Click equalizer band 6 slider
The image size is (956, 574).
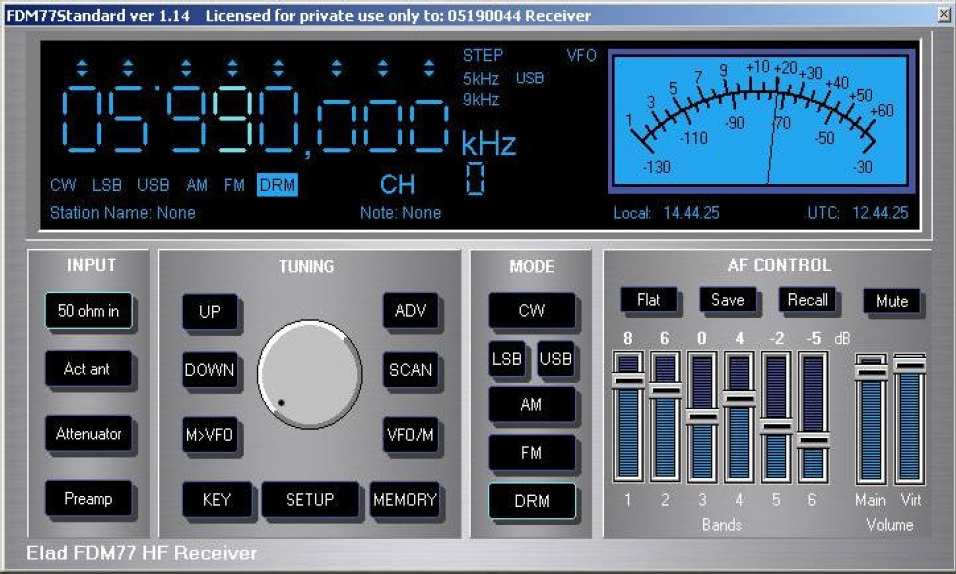tap(813, 417)
